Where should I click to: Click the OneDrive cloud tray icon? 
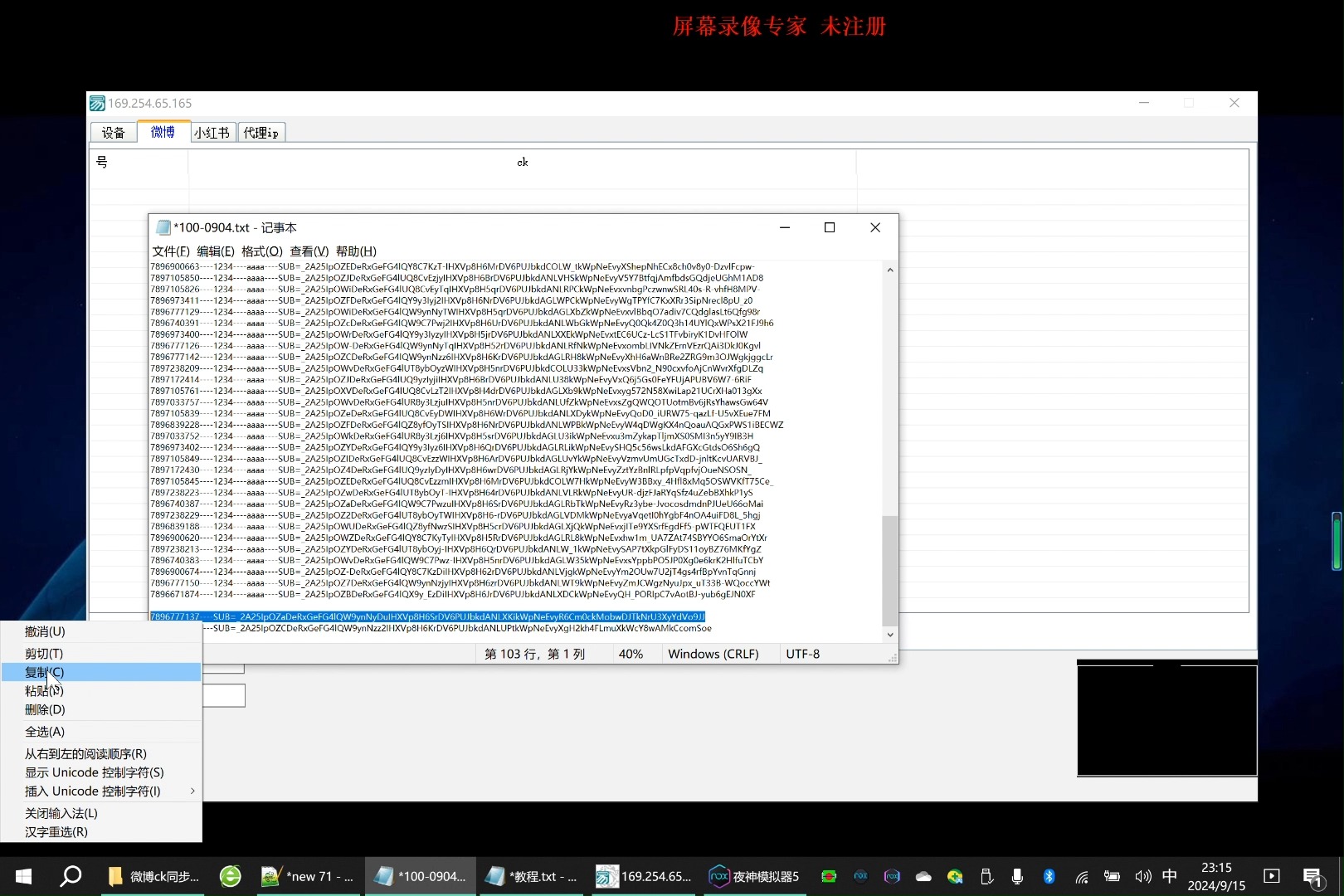923,876
